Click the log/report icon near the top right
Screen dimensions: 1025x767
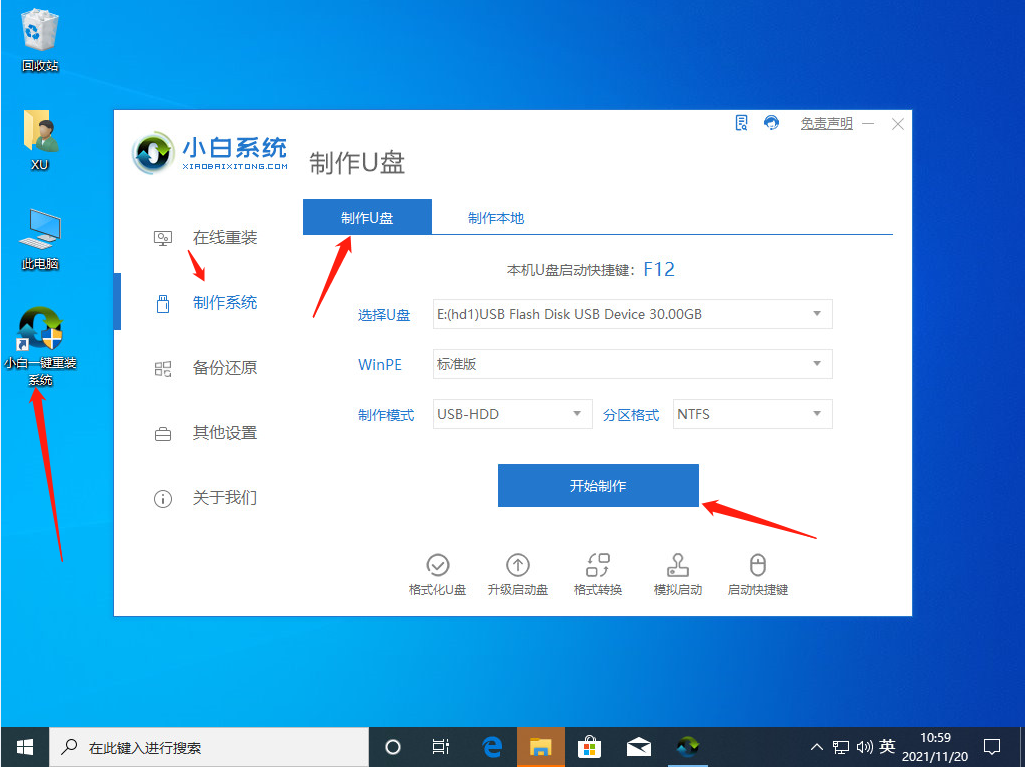point(741,122)
